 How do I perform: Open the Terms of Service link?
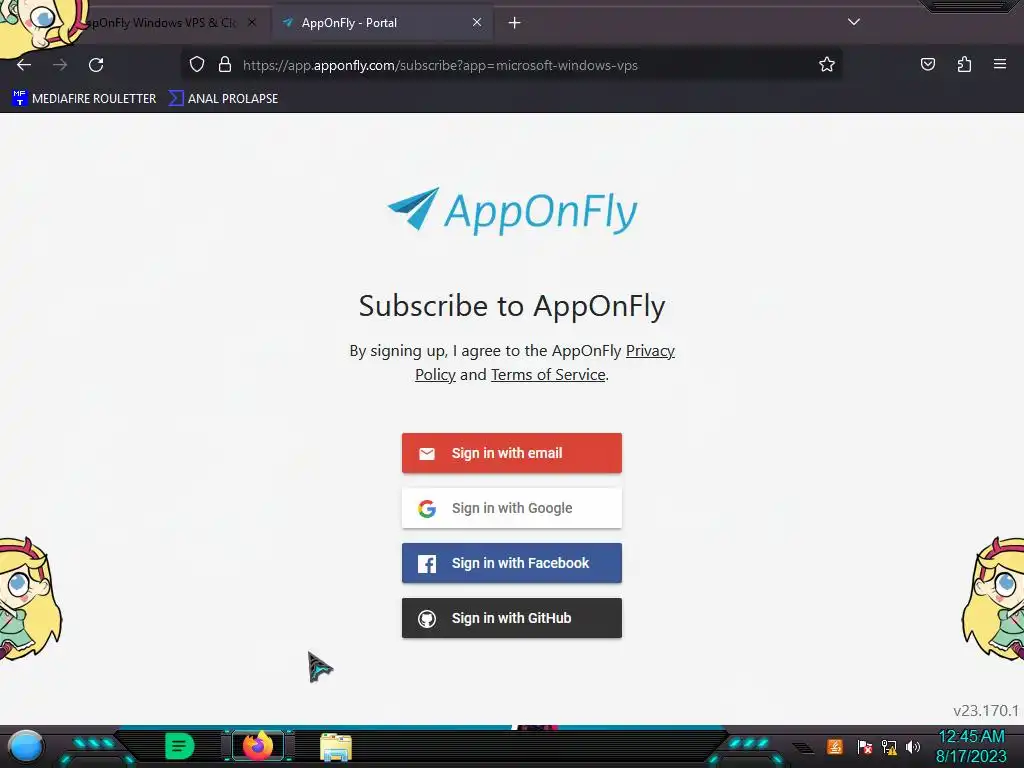[548, 375]
